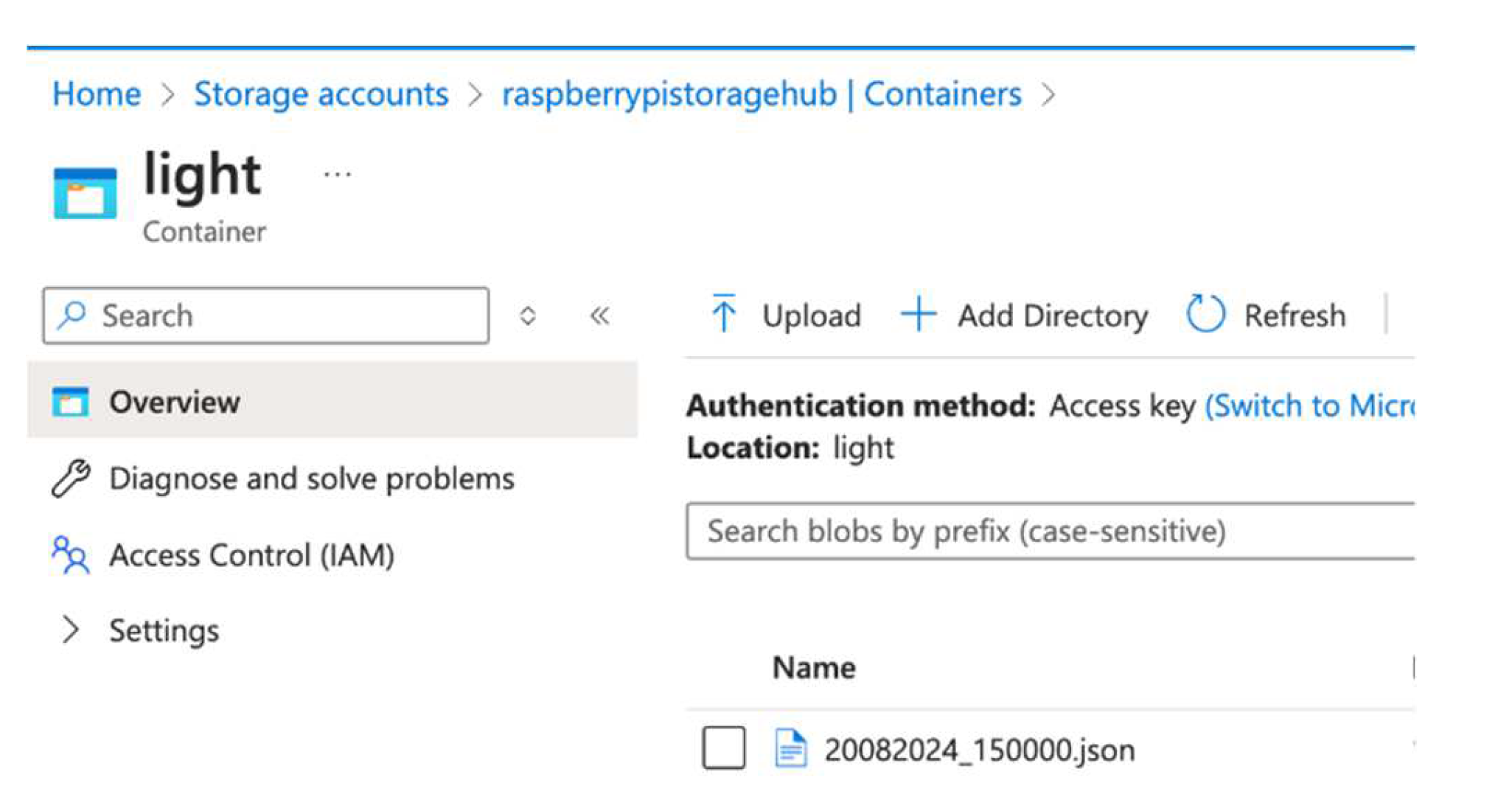The image size is (1512, 811).
Task: Open Storage accounts breadcrumb link
Action: 321,94
